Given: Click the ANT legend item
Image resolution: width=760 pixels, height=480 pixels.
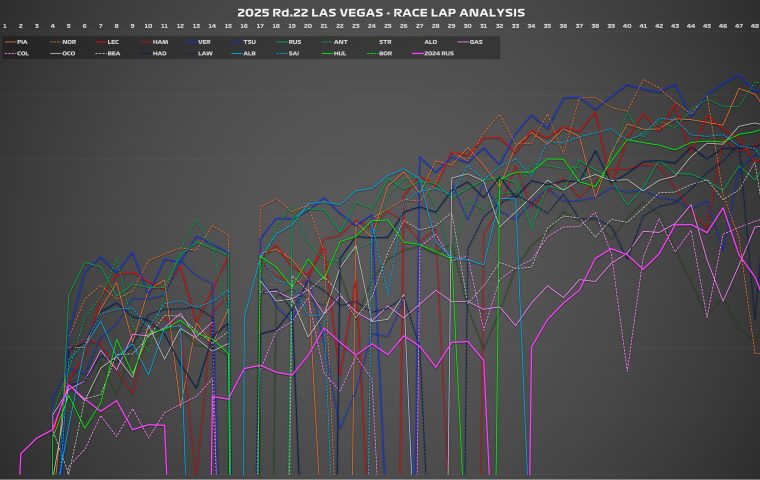Looking at the screenshot, I should click(x=341, y=42).
